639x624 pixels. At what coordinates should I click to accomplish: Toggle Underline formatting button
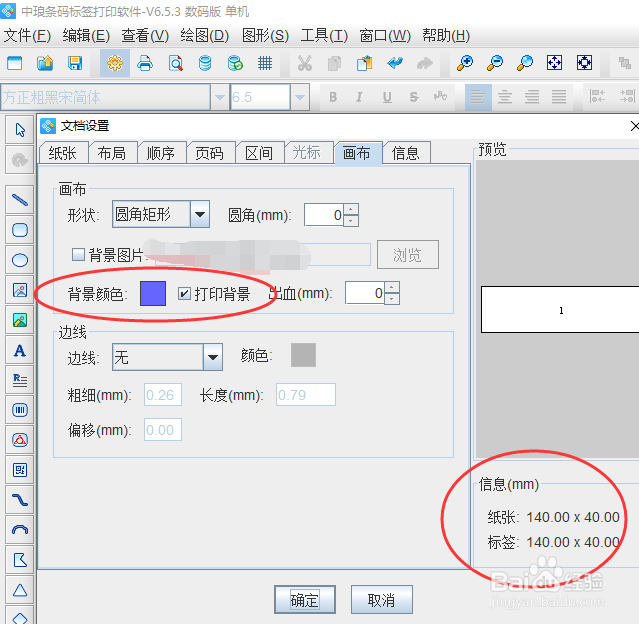coord(387,97)
